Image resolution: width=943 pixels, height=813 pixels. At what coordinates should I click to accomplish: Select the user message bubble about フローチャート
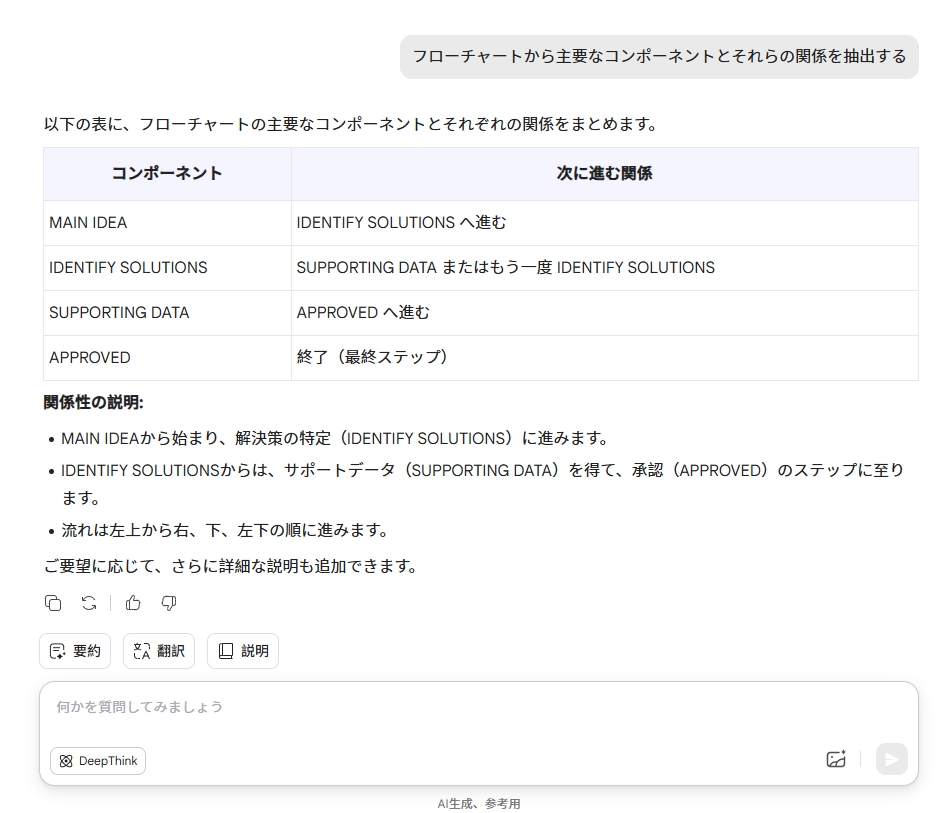(x=659, y=57)
